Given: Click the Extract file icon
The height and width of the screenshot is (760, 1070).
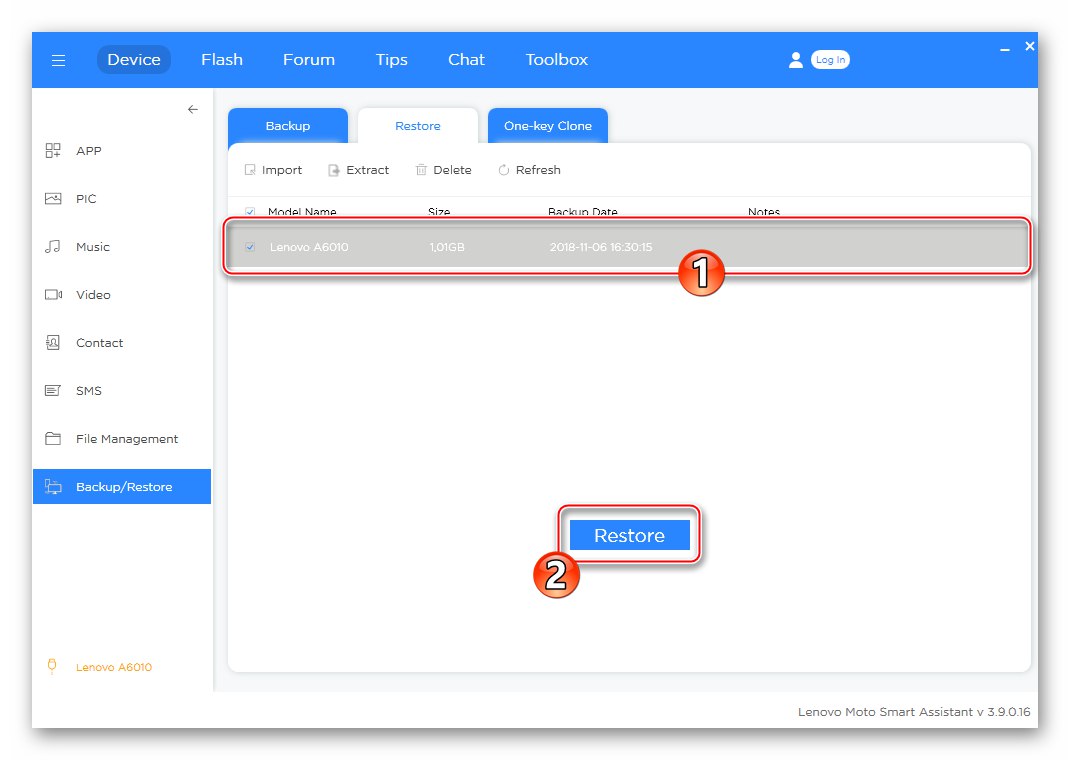Looking at the screenshot, I should click(334, 170).
